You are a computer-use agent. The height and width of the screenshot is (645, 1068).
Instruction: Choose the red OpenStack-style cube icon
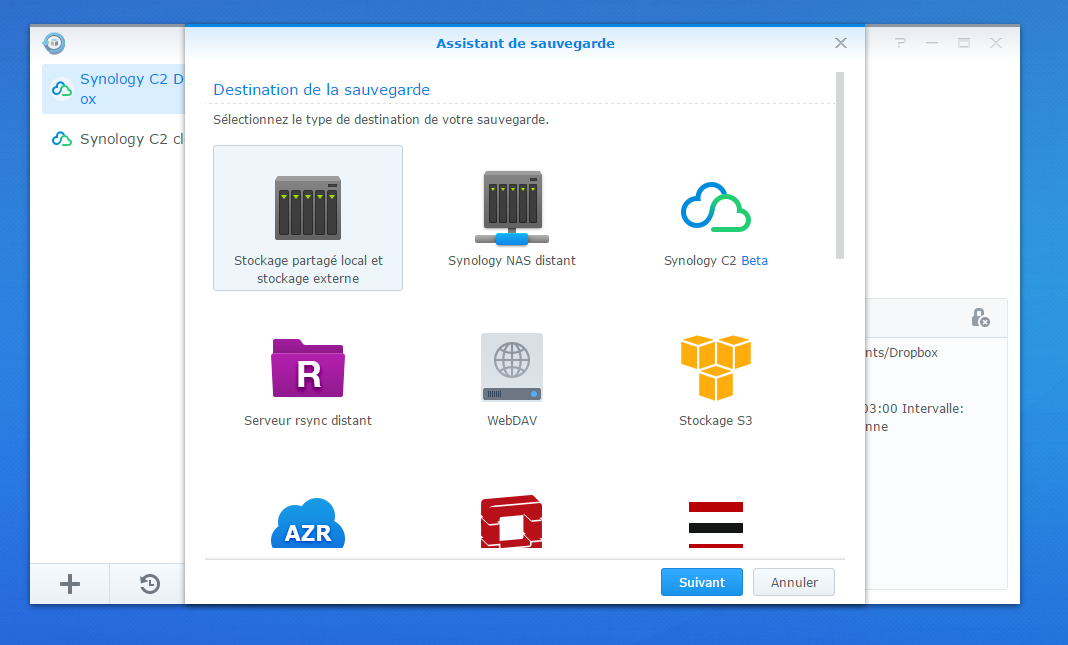pyautogui.click(x=511, y=524)
